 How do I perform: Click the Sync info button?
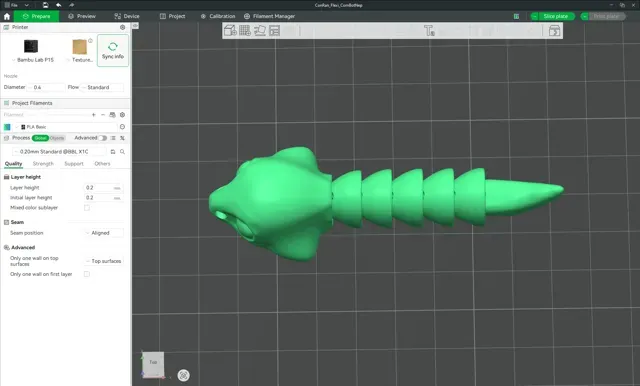pyautogui.click(x=113, y=50)
